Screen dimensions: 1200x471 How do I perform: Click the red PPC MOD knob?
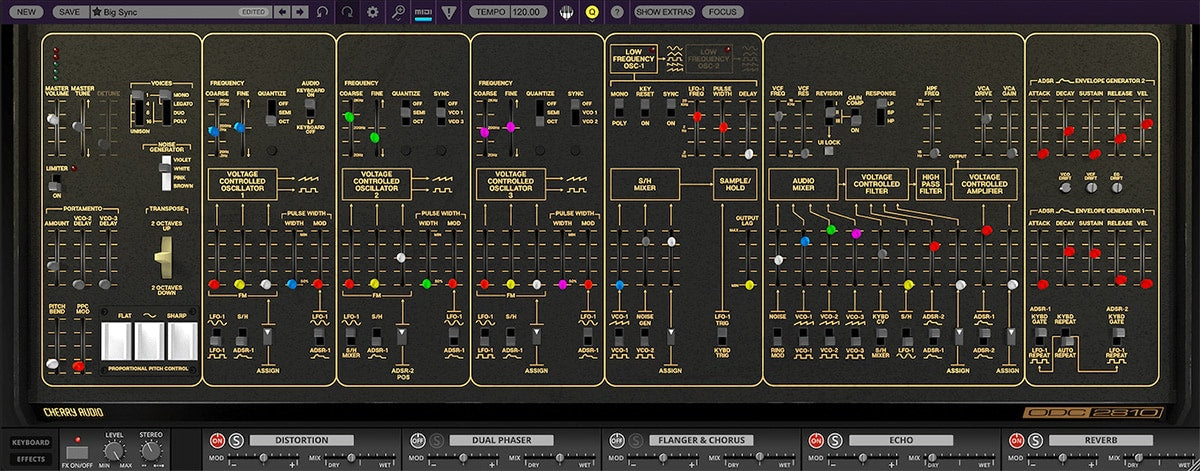coord(78,366)
